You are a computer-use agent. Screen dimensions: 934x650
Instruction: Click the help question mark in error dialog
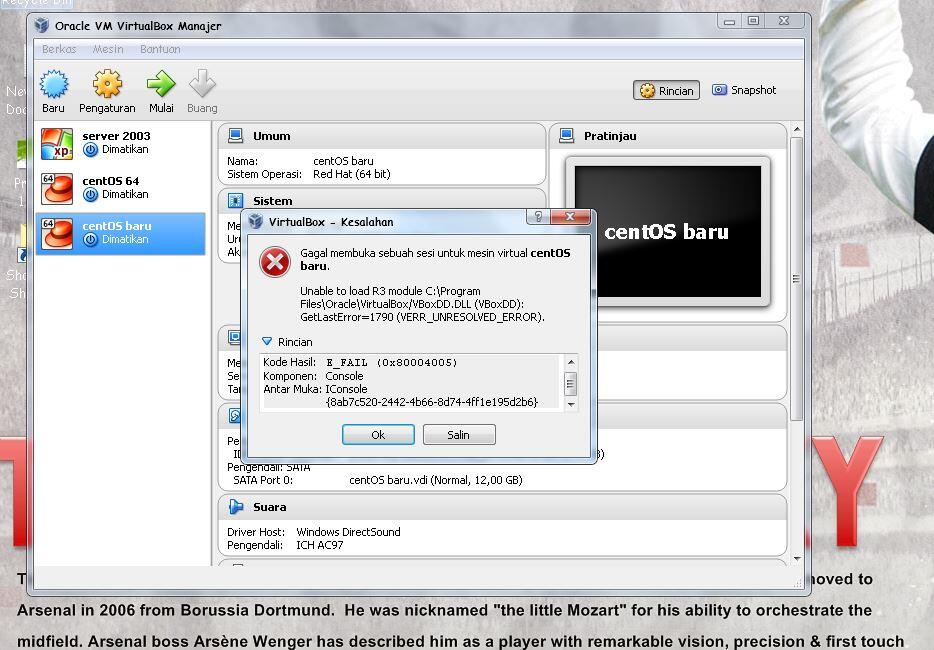pyautogui.click(x=538, y=216)
